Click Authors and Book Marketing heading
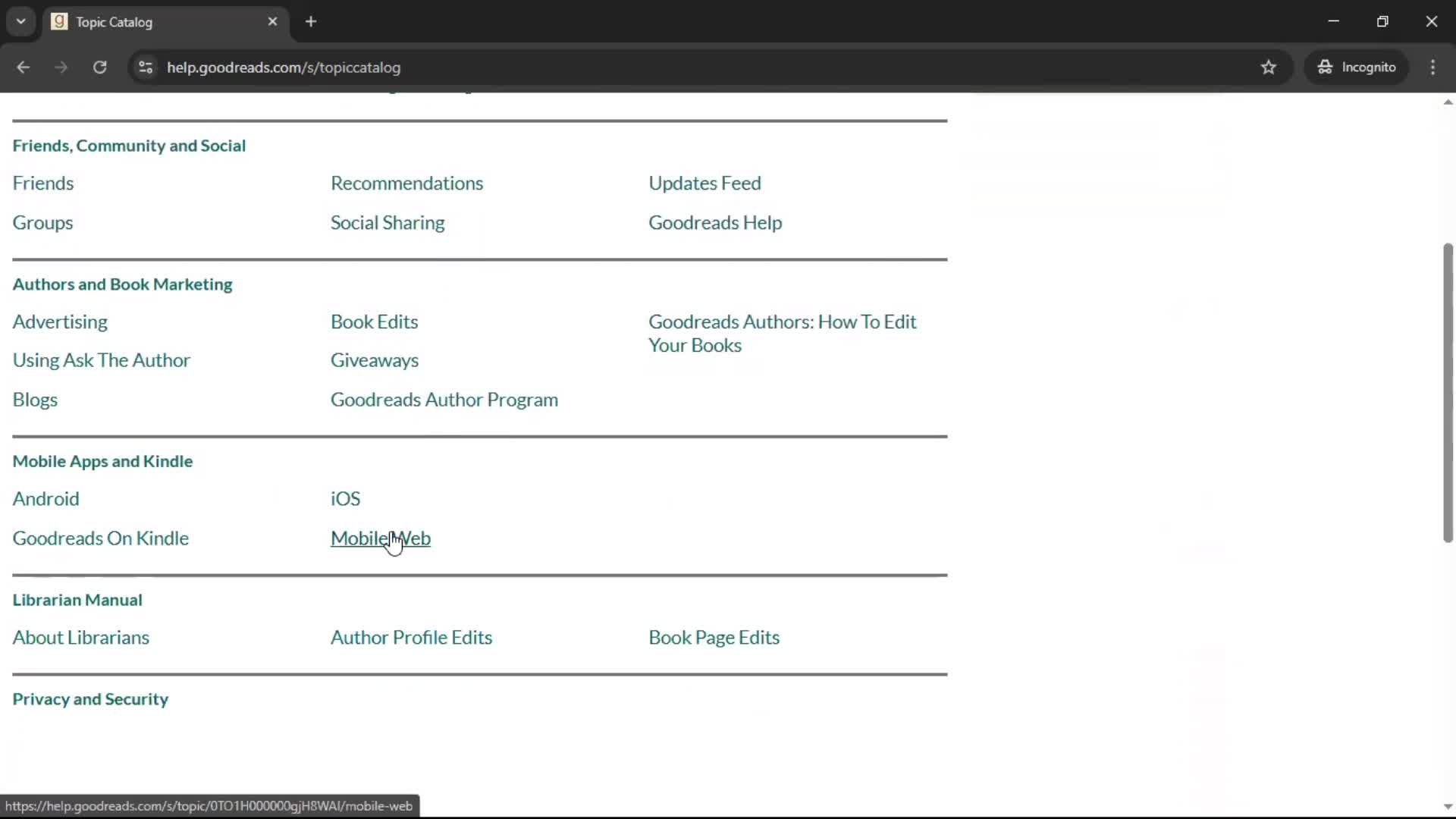 click(122, 284)
